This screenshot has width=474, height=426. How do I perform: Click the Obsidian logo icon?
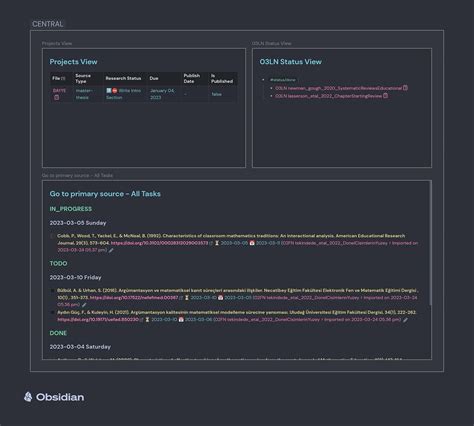(28, 397)
